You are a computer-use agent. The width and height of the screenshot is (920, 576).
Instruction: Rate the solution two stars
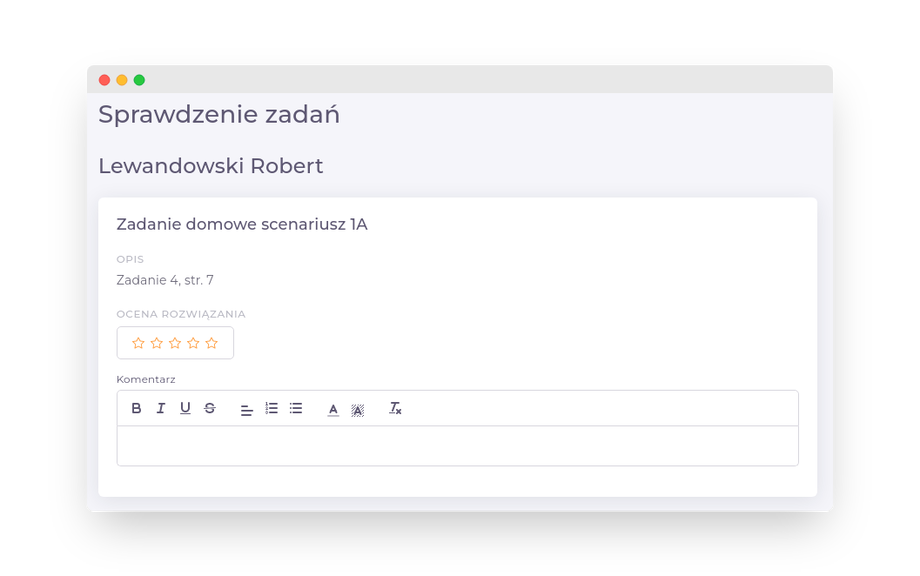click(157, 343)
